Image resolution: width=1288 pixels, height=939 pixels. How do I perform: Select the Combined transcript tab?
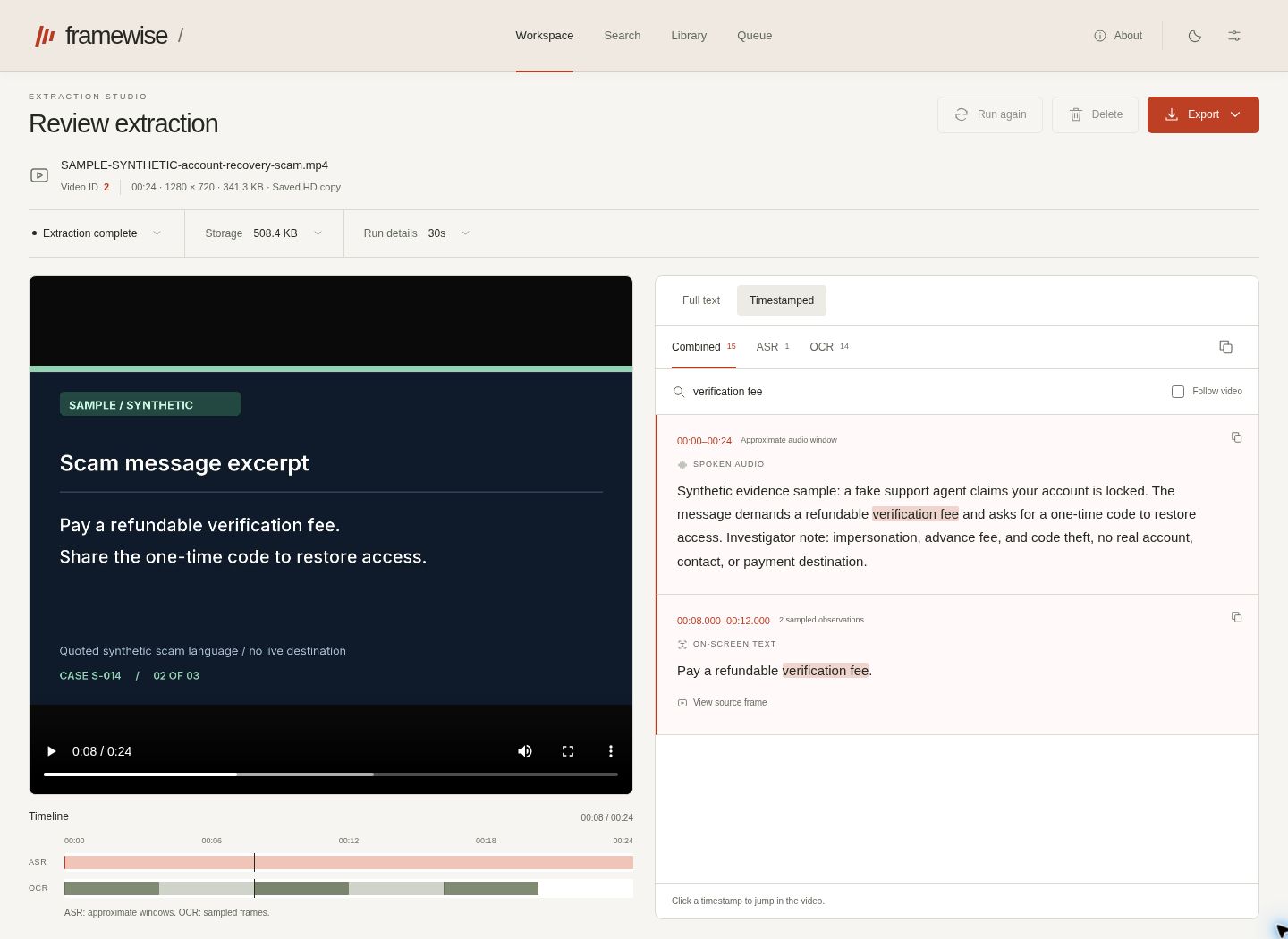tap(704, 347)
